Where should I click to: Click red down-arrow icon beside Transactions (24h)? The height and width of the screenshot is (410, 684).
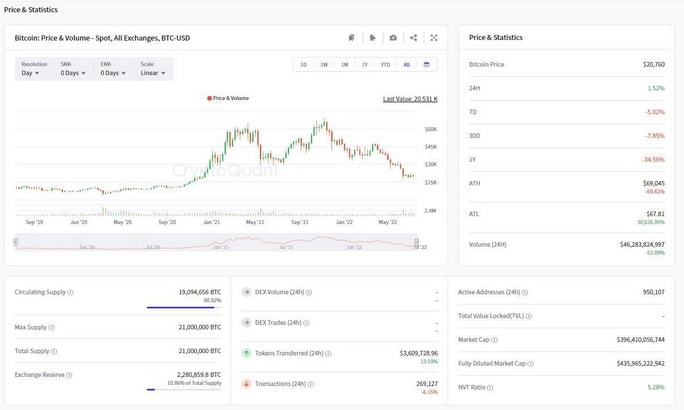(246, 383)
